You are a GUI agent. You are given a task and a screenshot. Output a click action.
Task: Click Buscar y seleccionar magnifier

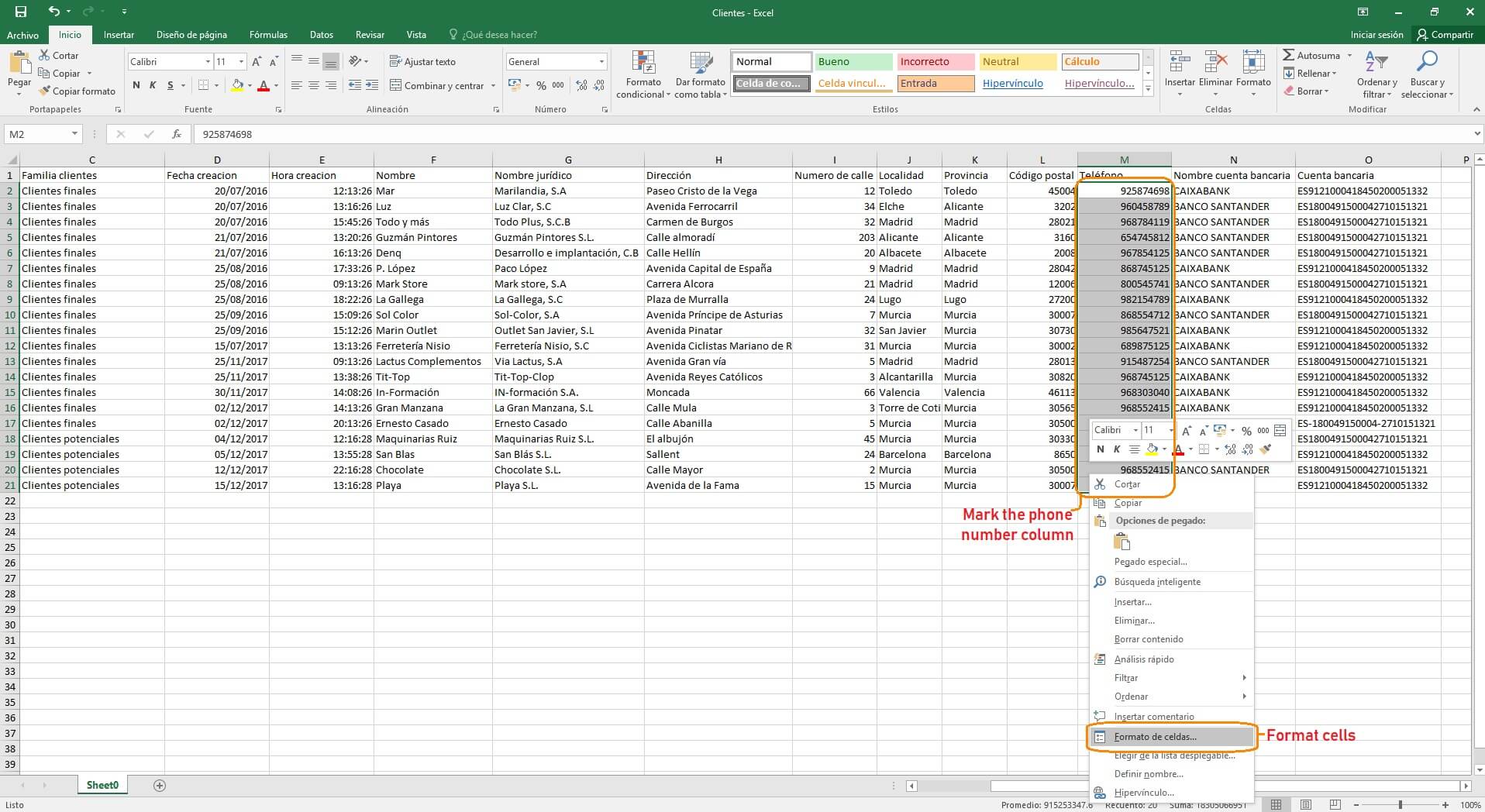point(1427,62)
